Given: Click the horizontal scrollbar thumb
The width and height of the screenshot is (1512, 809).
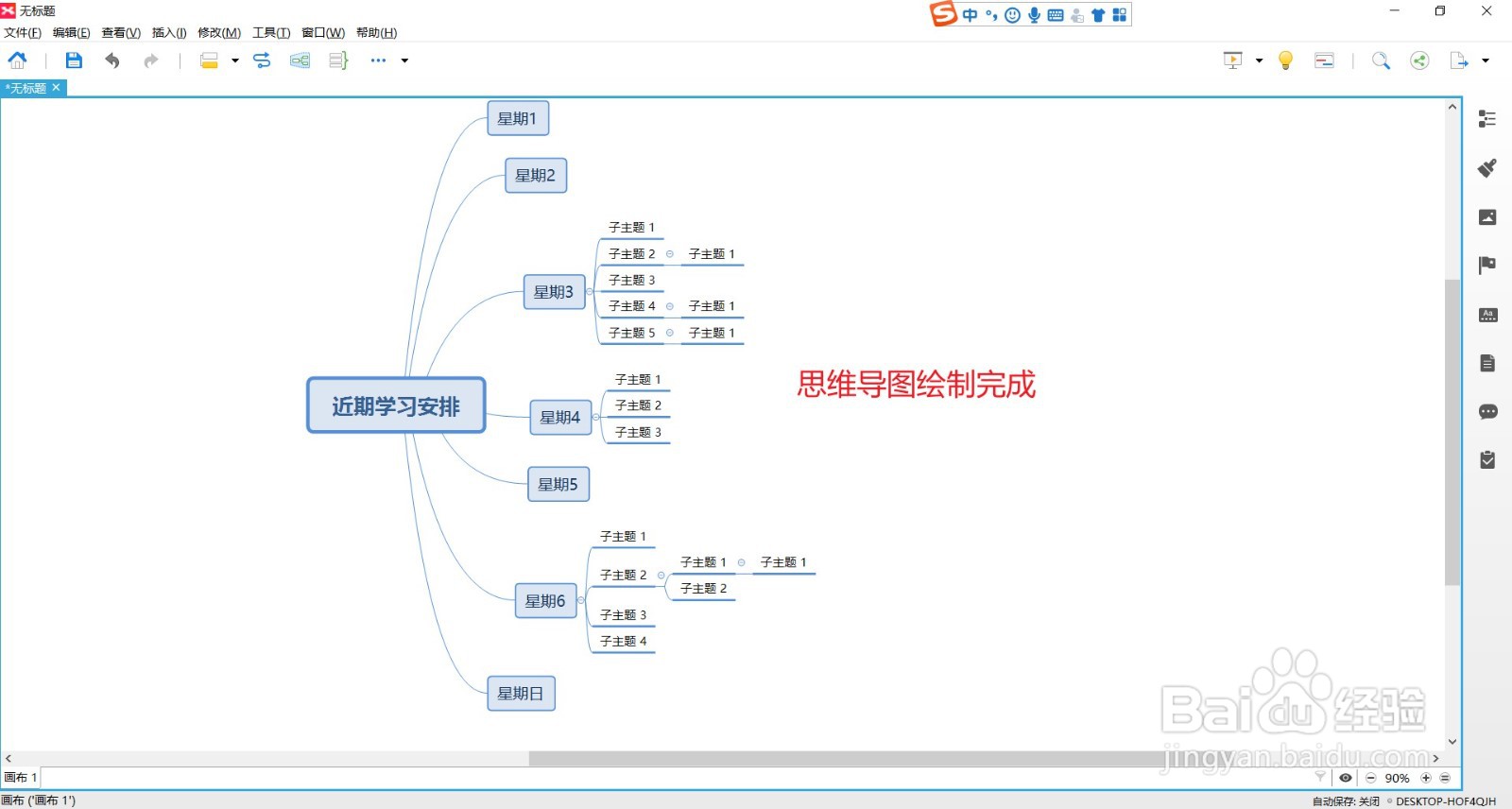Looking at the screenshot, I should (x=846, y=758).
